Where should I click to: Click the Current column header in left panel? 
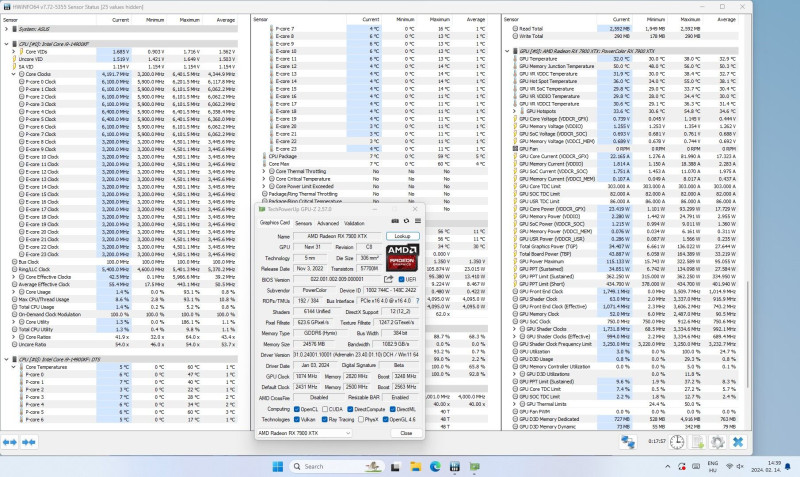click(x=120, y=20)
